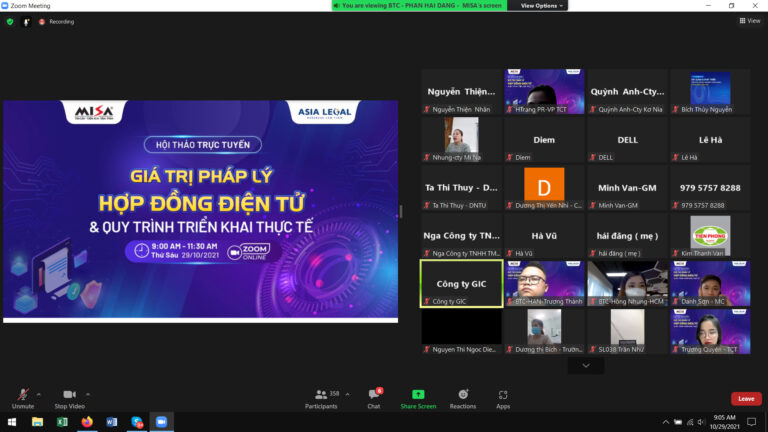
Task: Click the green encryption shield icon
Action: tap(10, 21)
